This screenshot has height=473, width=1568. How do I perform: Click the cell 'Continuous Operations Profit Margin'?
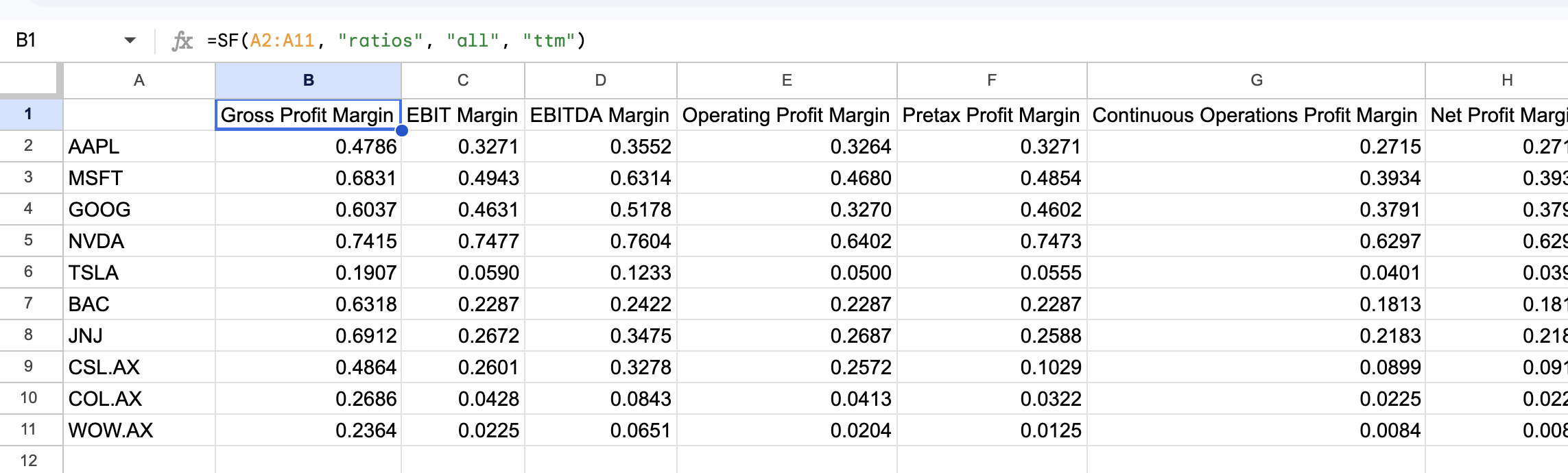point(1257,114)
